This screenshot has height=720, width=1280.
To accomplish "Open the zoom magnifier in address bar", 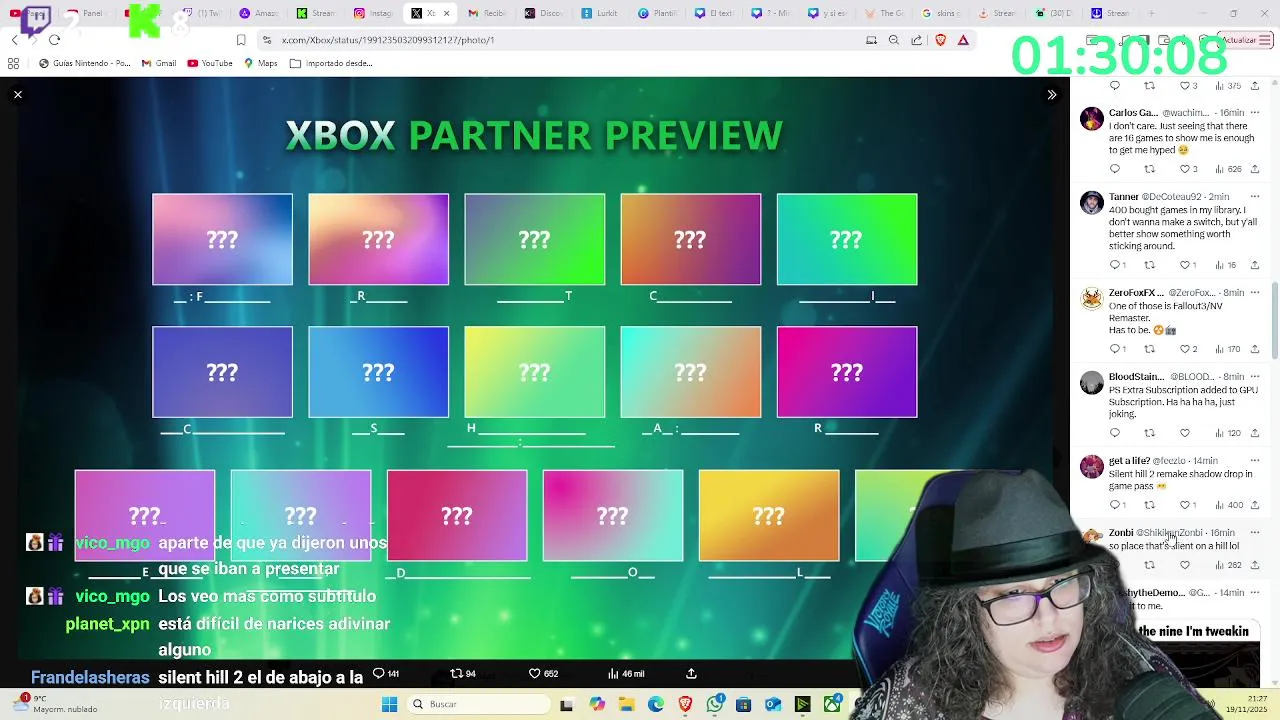I will (x=893, y=40).
